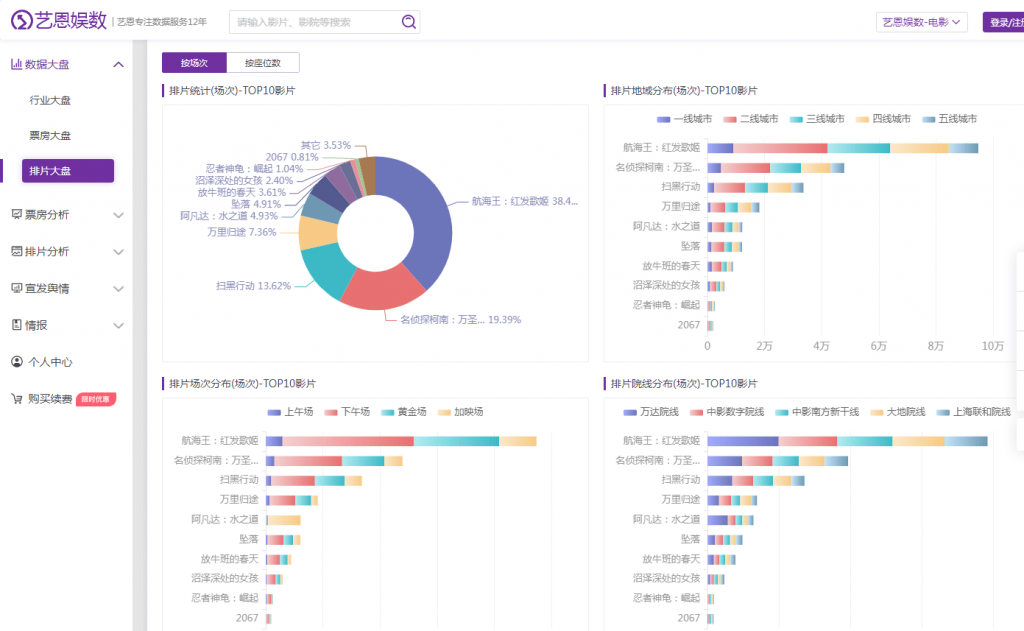The width and height of the screenshot is (1024, 631).
Task: Click the search magnifier icon
Action: [x=409, y=22]
